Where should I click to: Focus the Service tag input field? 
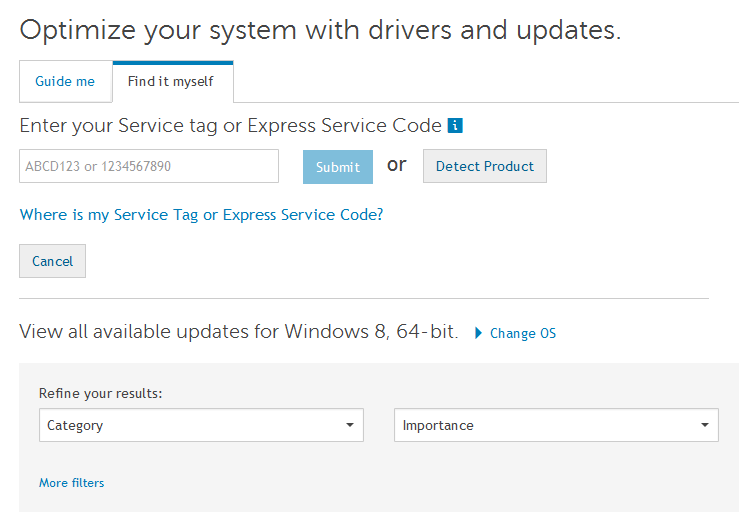149,166
